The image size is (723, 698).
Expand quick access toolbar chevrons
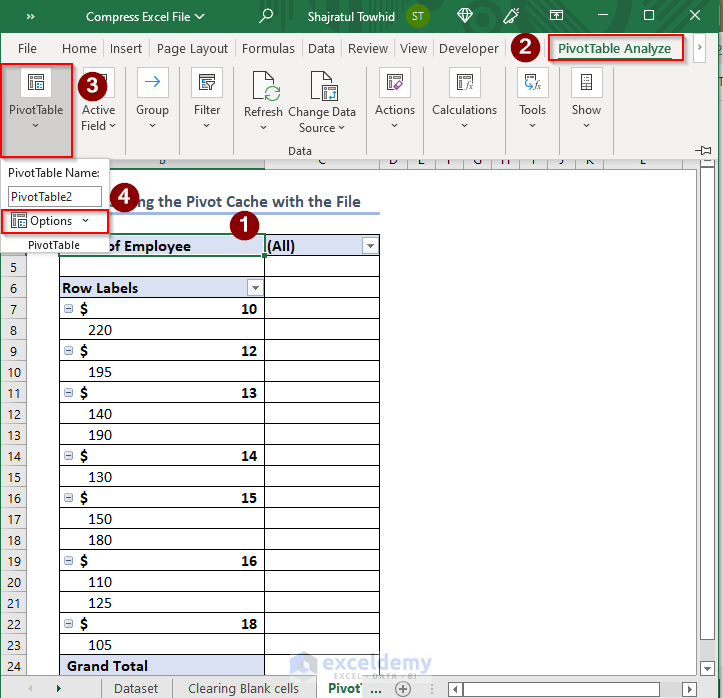point(30,17)
